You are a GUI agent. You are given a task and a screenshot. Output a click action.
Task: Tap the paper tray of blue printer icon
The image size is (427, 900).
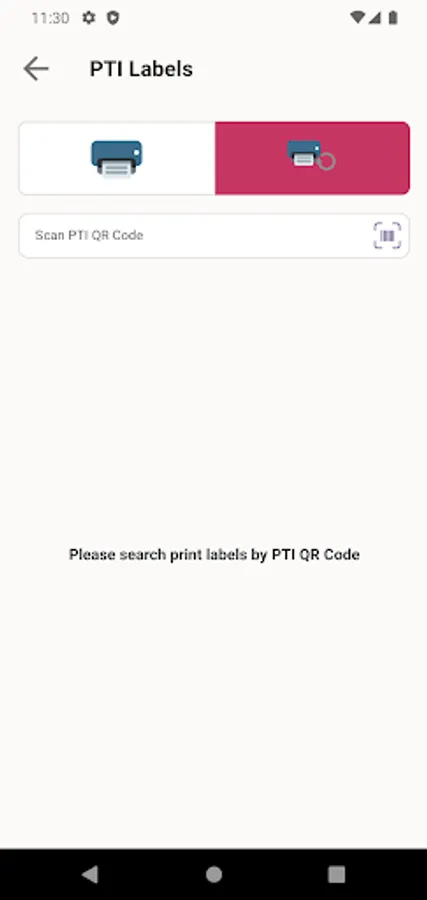coord(117,169)
